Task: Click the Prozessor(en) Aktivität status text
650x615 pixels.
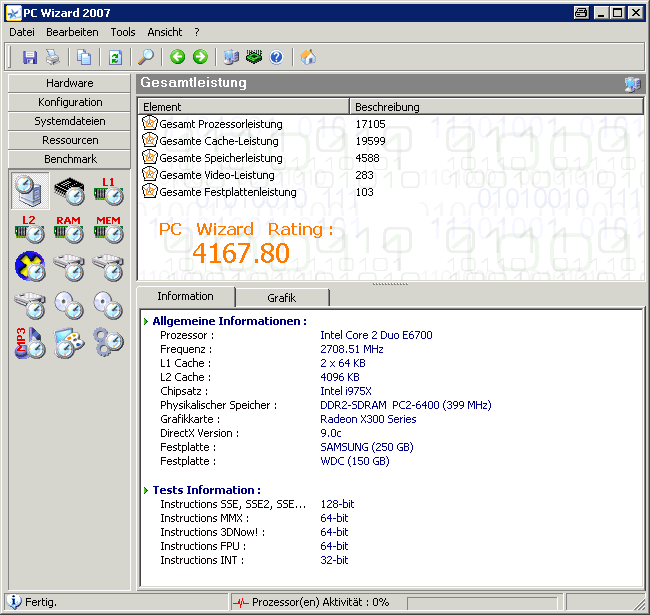Action: coord(320,602)
